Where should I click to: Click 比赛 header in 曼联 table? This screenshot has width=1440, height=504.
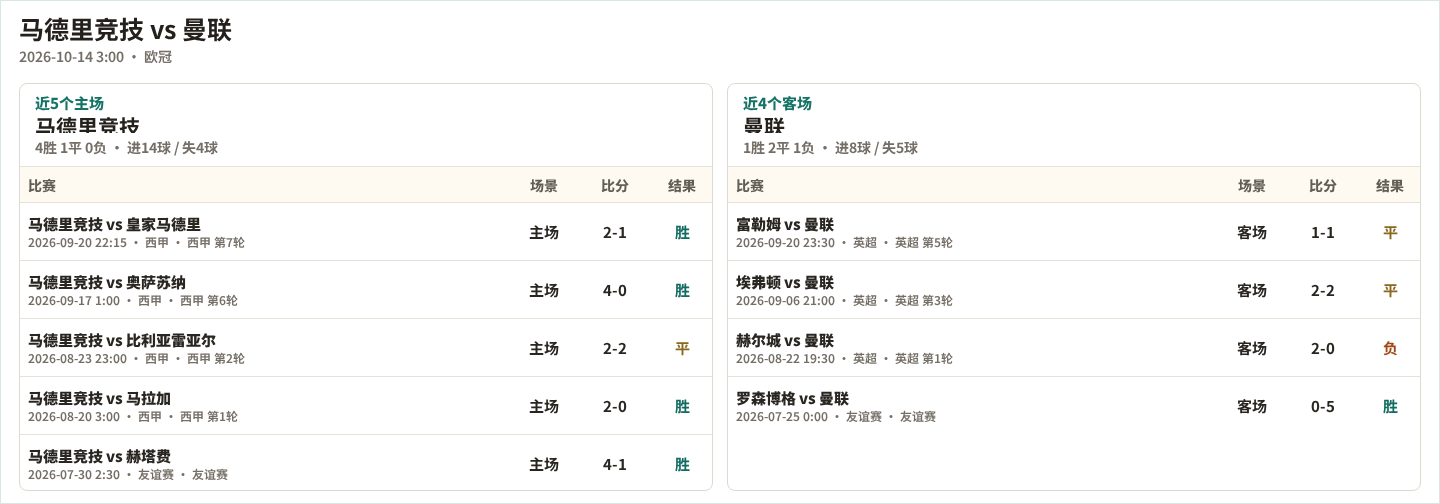point(750,185)
